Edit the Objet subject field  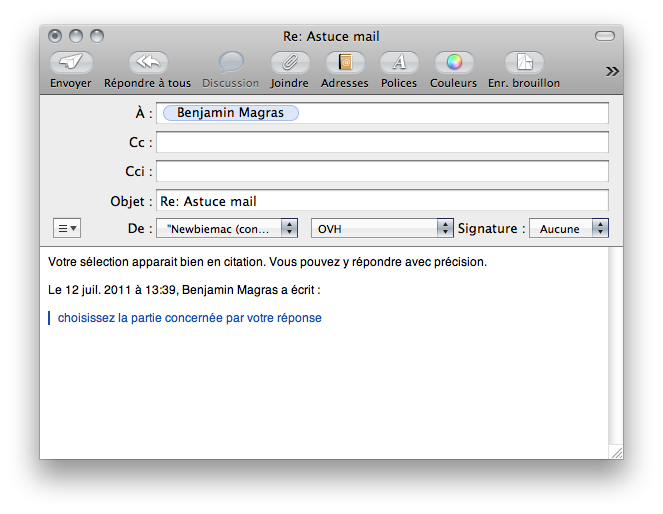click(382, 201)
